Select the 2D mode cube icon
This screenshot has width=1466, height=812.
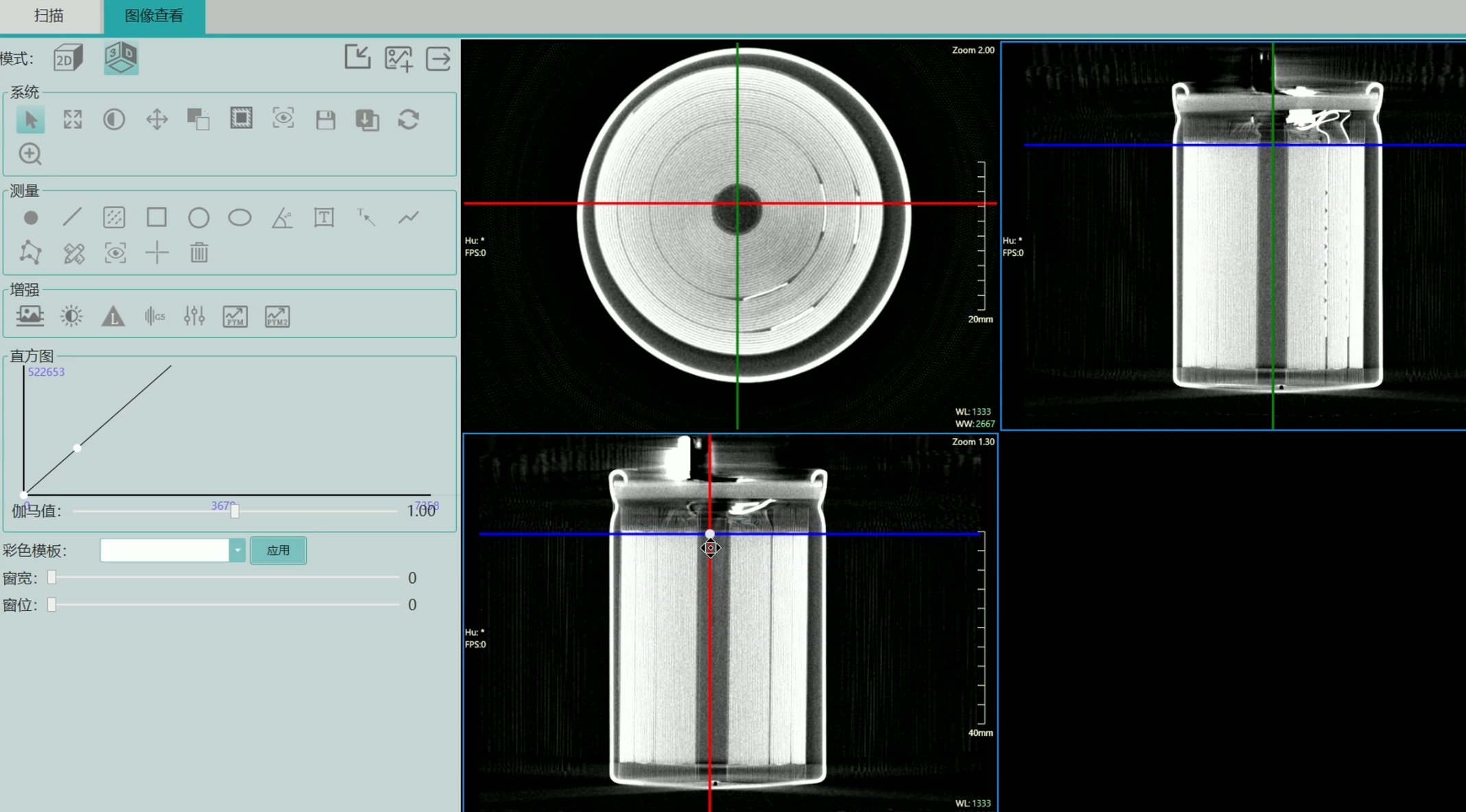pyautogui.click(x=68, y=58)
